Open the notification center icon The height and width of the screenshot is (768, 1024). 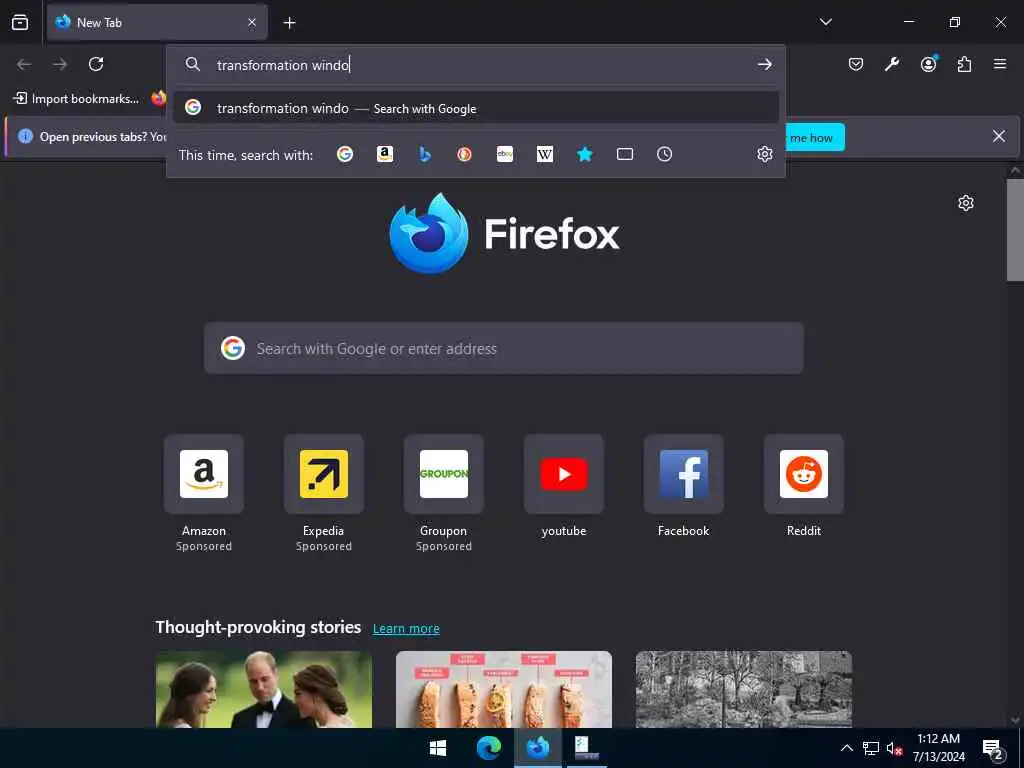[x=993, y=748]
